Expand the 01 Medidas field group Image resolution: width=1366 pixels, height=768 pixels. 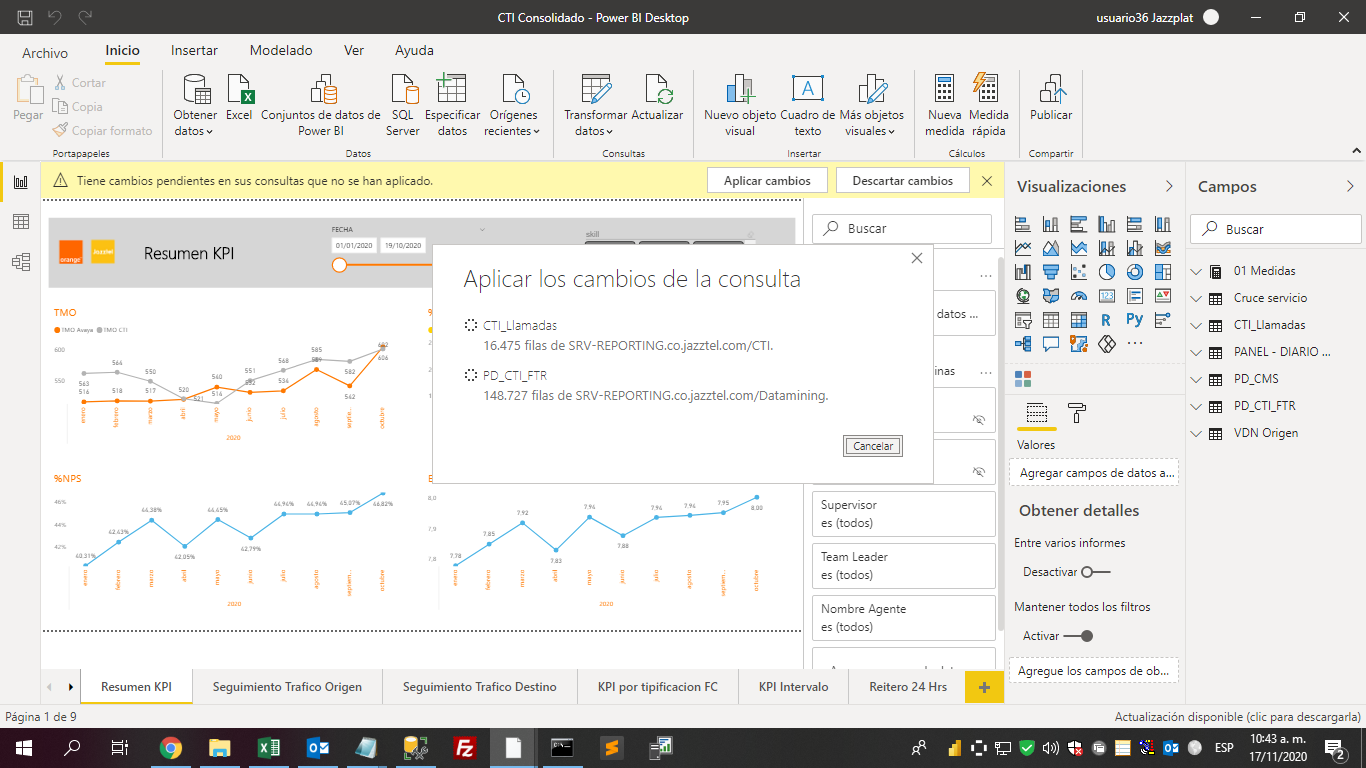[1198, 271]
